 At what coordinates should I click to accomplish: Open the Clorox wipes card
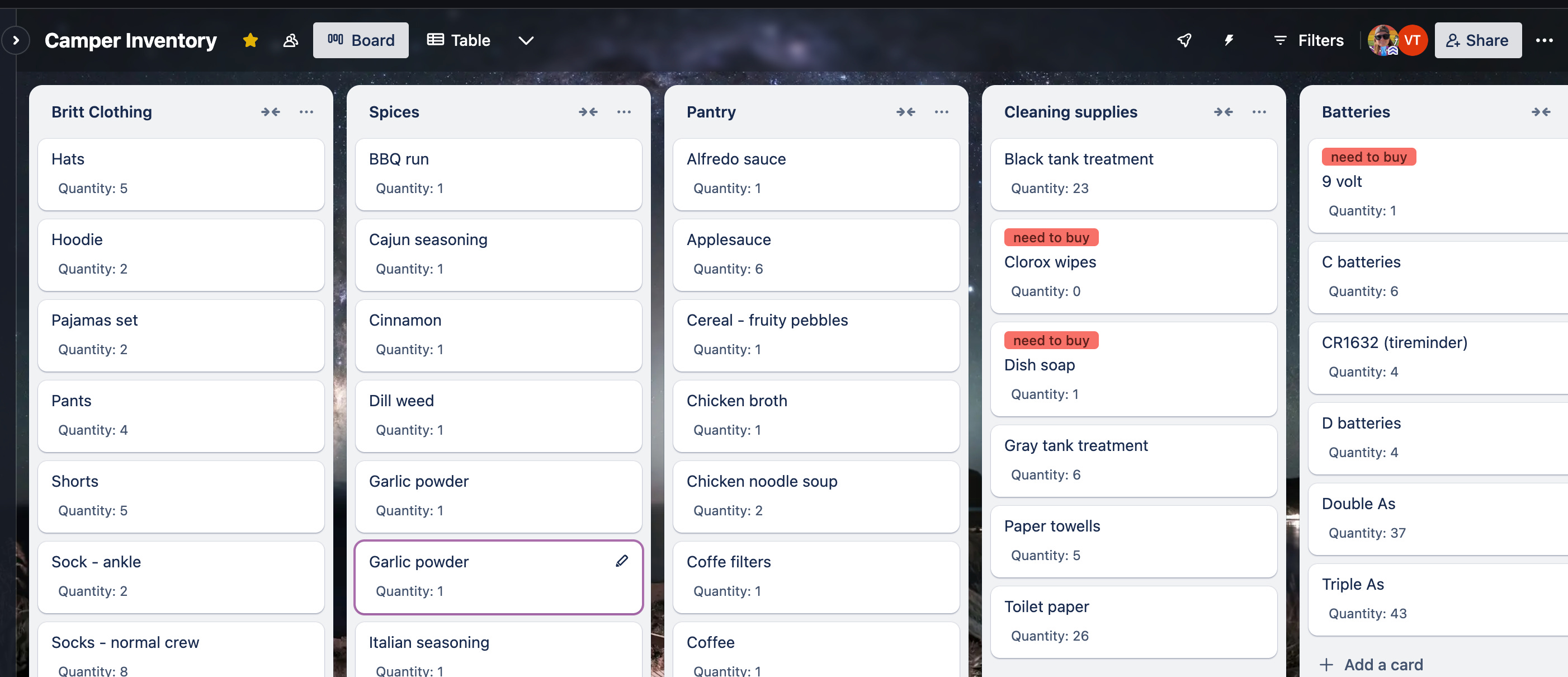[1050, 262]
